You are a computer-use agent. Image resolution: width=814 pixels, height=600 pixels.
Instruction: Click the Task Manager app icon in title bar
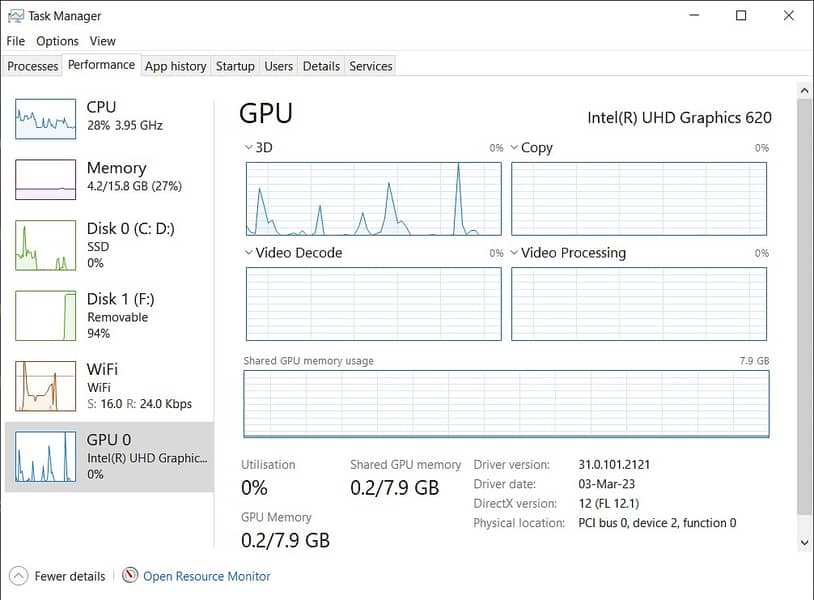[x=15, y=15]
